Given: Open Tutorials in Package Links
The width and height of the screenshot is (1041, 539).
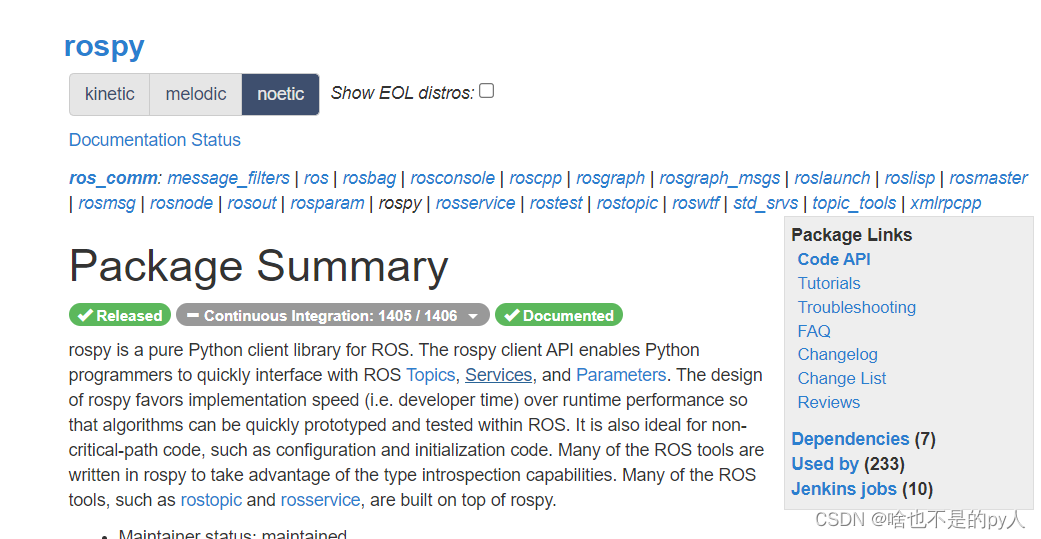Looking at the screenshot, I should click(829, 283).
